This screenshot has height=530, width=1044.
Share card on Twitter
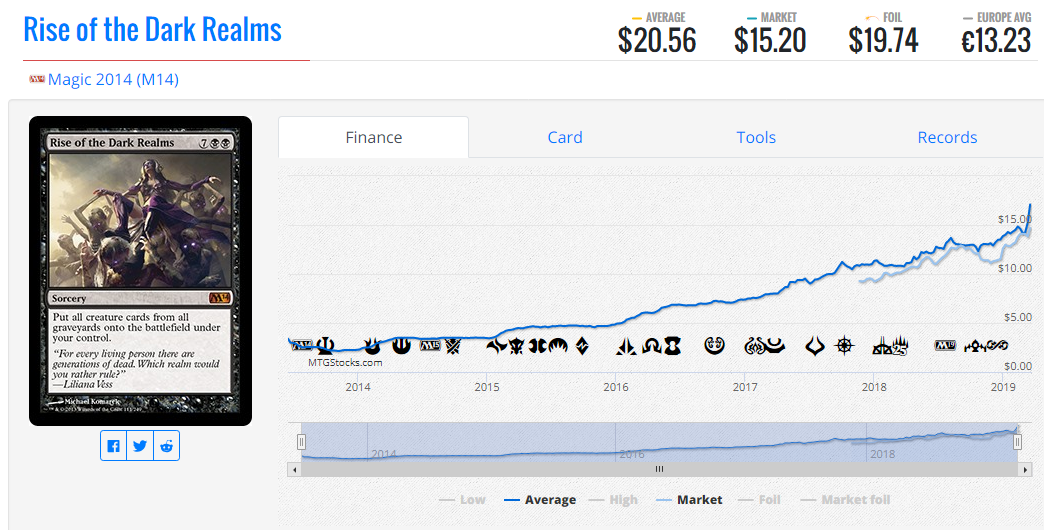pyautogui.click(x=140, y=445)
